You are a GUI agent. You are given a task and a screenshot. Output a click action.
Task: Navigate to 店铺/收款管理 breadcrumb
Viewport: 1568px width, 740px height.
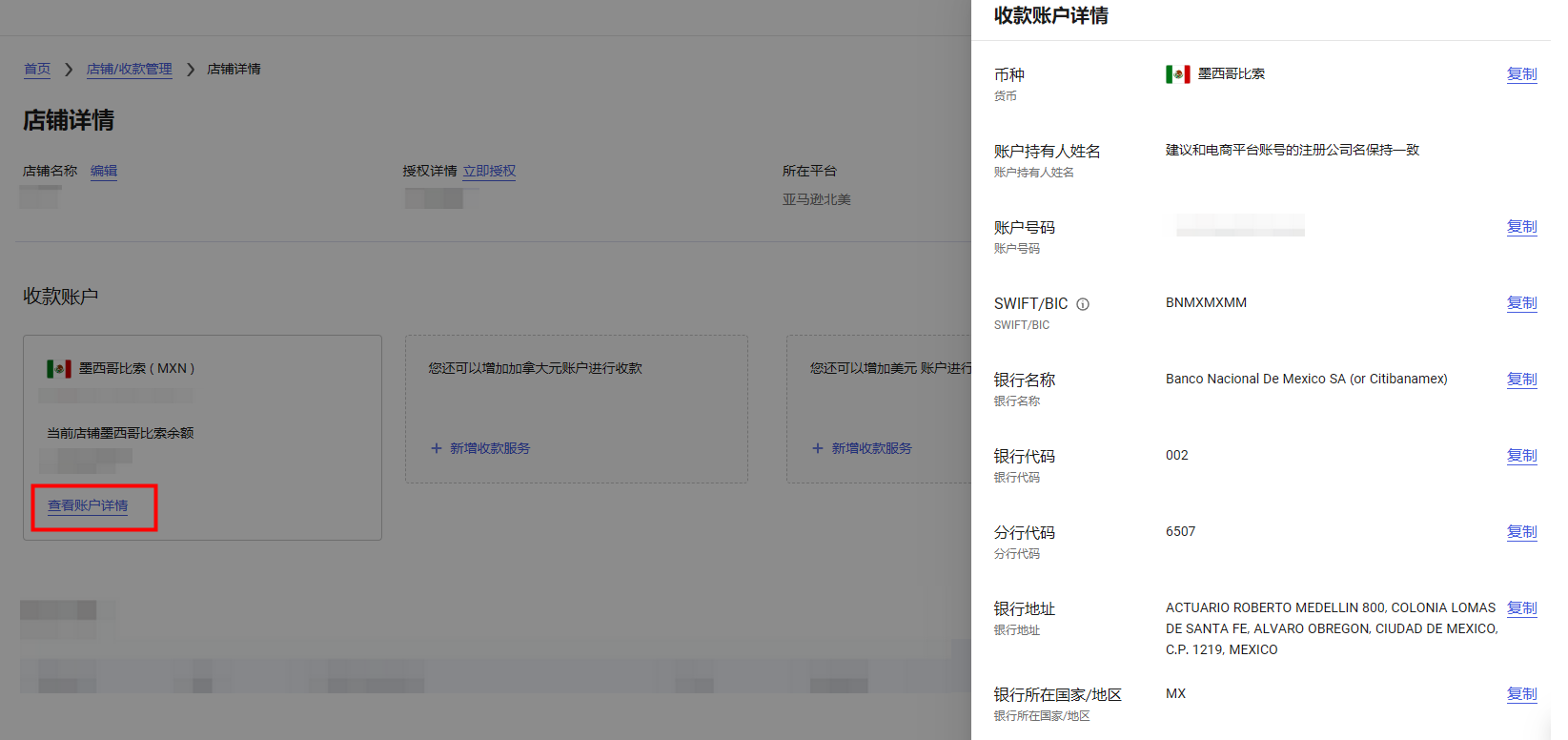tap(130, 69)
